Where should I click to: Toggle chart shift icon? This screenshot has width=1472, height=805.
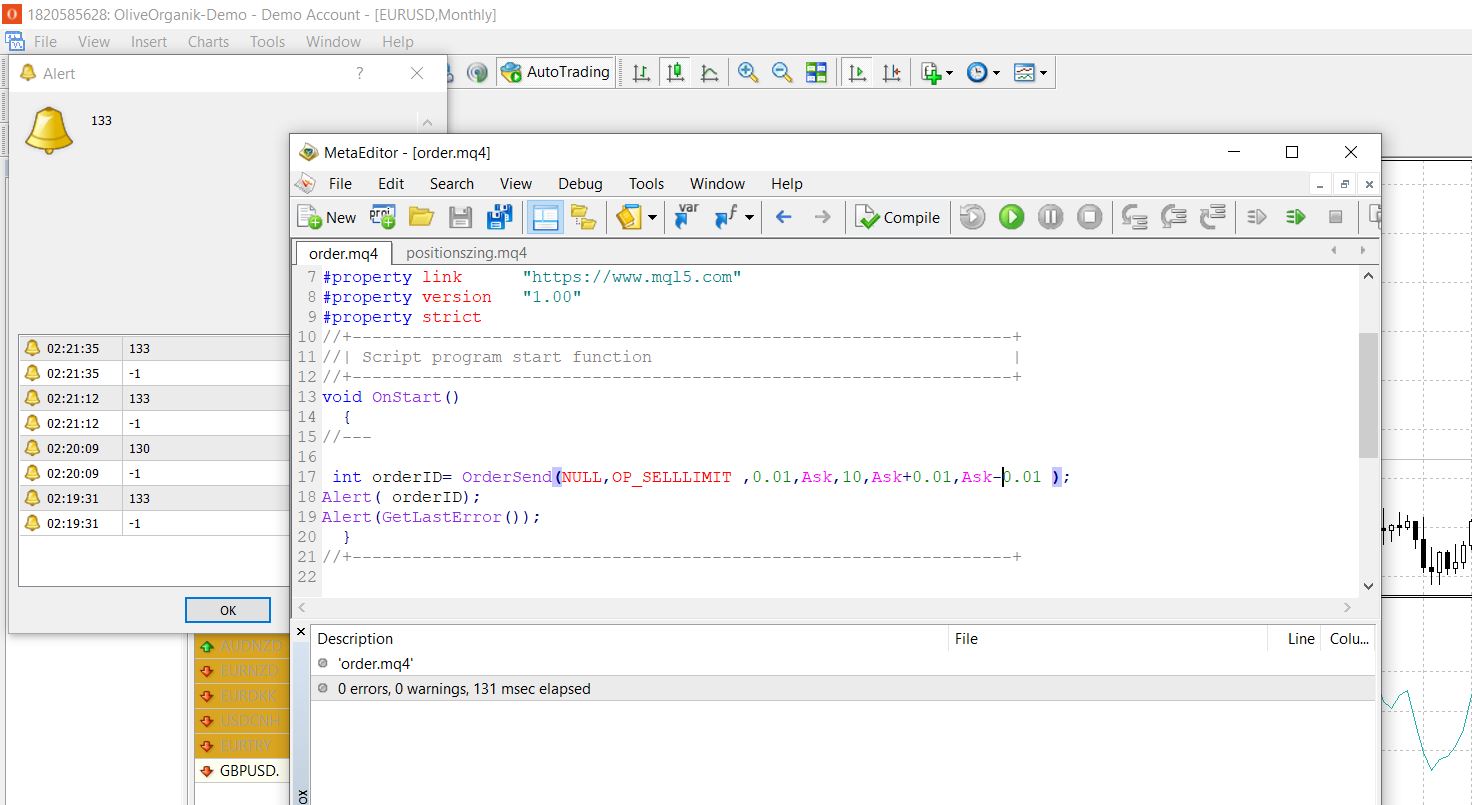point(891,72)
